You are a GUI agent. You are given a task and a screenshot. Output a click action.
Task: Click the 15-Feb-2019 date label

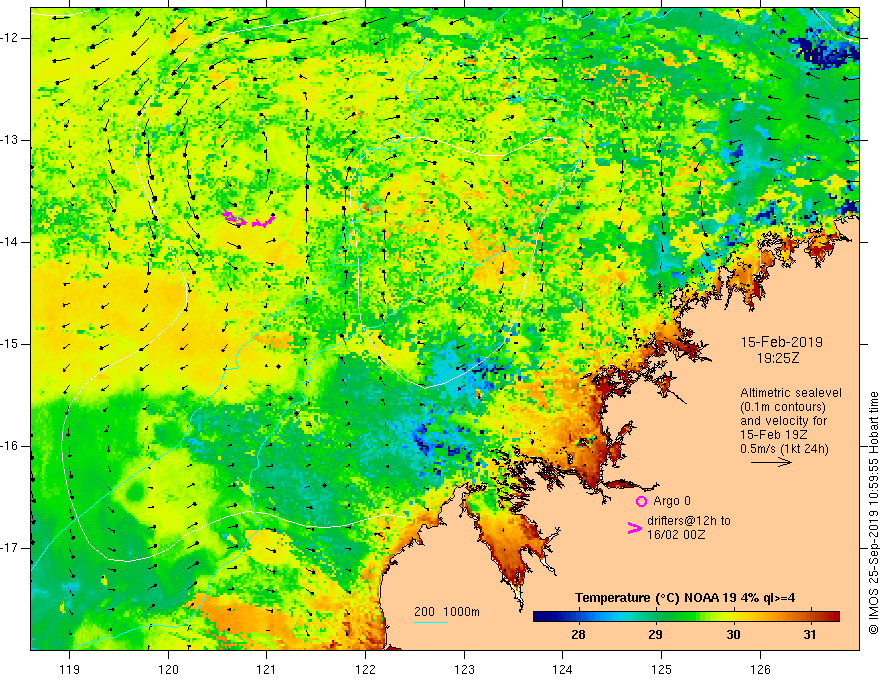(x=781, y=342)
